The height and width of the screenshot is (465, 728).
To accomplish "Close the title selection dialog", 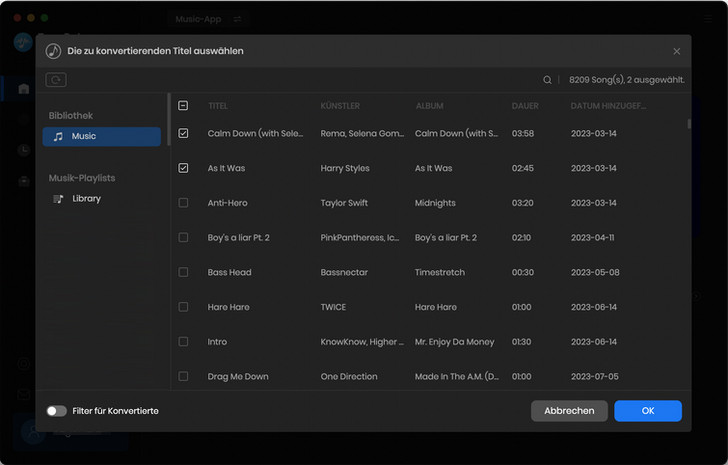I will (676, 51).
